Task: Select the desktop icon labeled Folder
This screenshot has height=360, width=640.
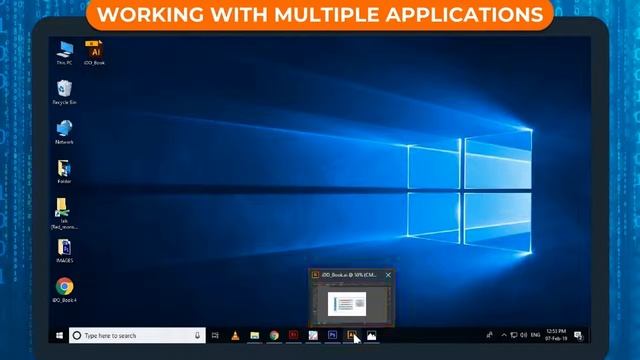Action: (64, 172)
